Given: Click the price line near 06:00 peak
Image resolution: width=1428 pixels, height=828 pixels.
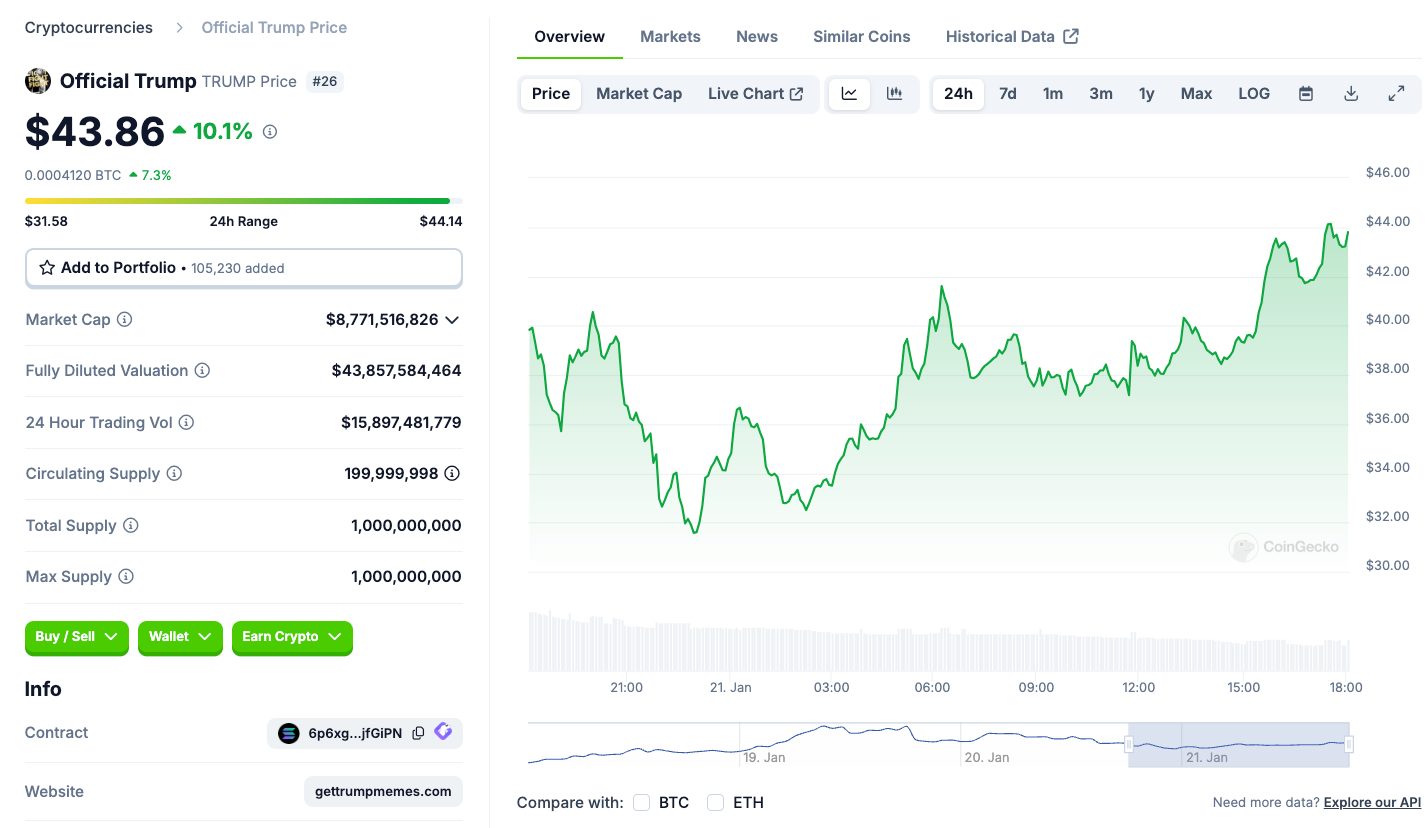Looking at the screenshot, I should (941, 288).
